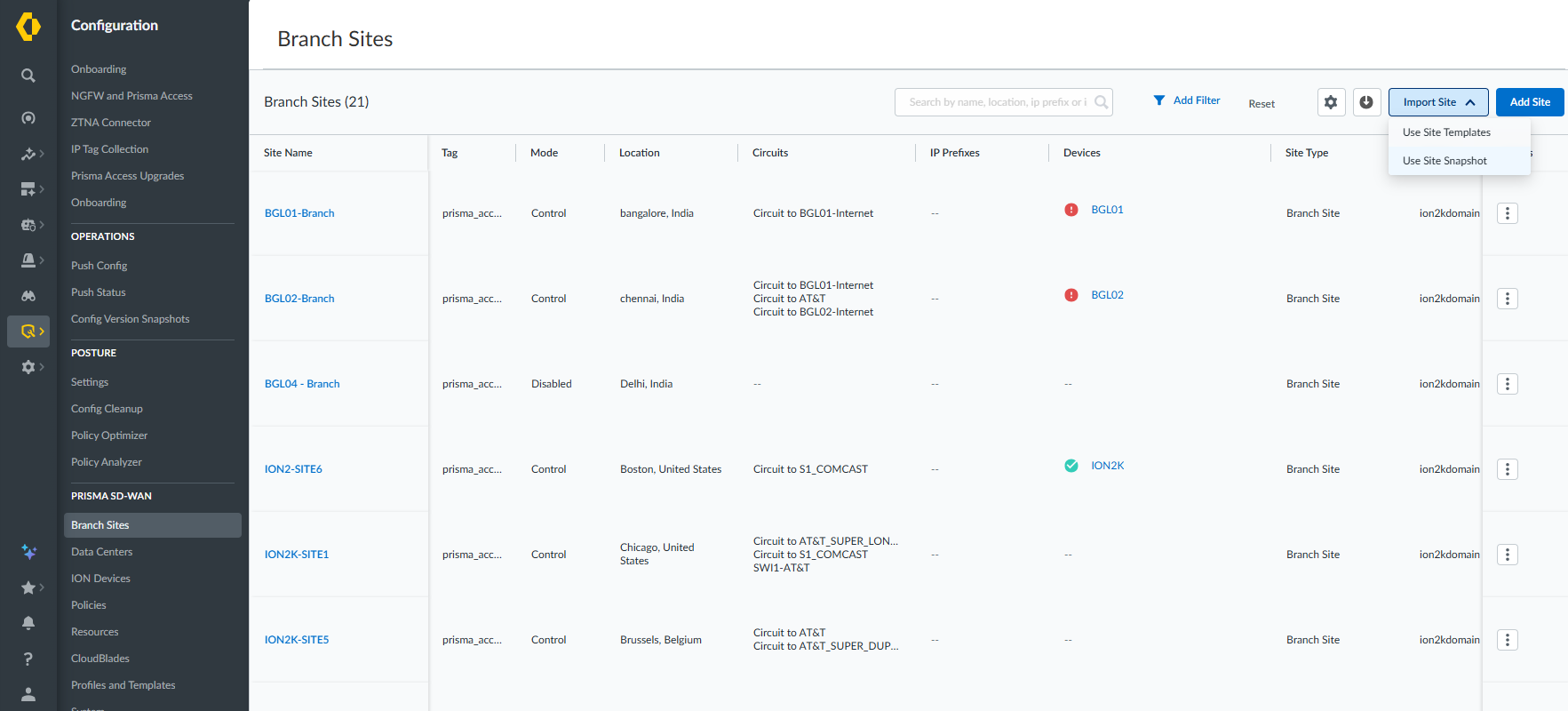Click the green check status beside ION2K
Viewport: 1568px width, 711px height.
1071,466
